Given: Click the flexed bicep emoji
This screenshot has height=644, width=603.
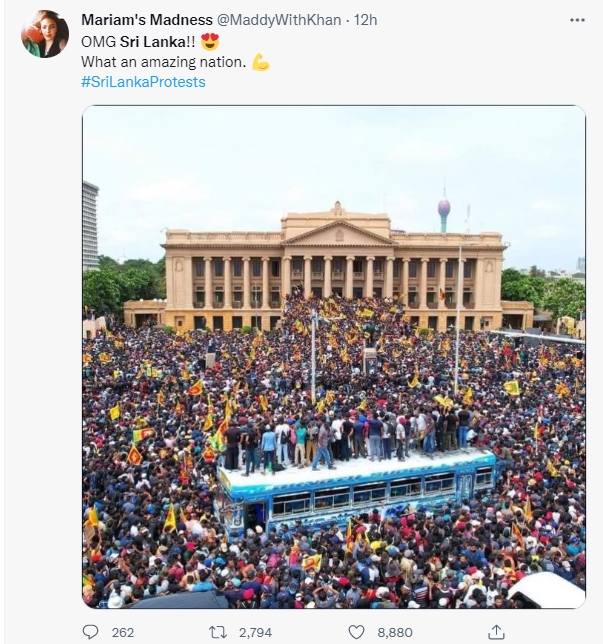Looking at the screenshot, I should coord(260,62).
